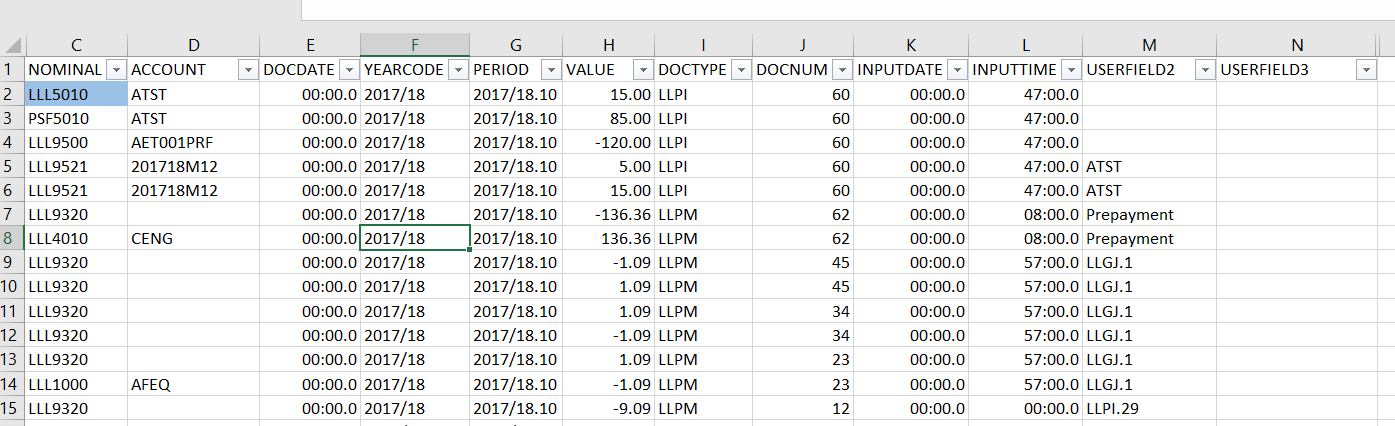Select column H header
This screenshot has height=426, width=1395.
(x=608, y=45)
